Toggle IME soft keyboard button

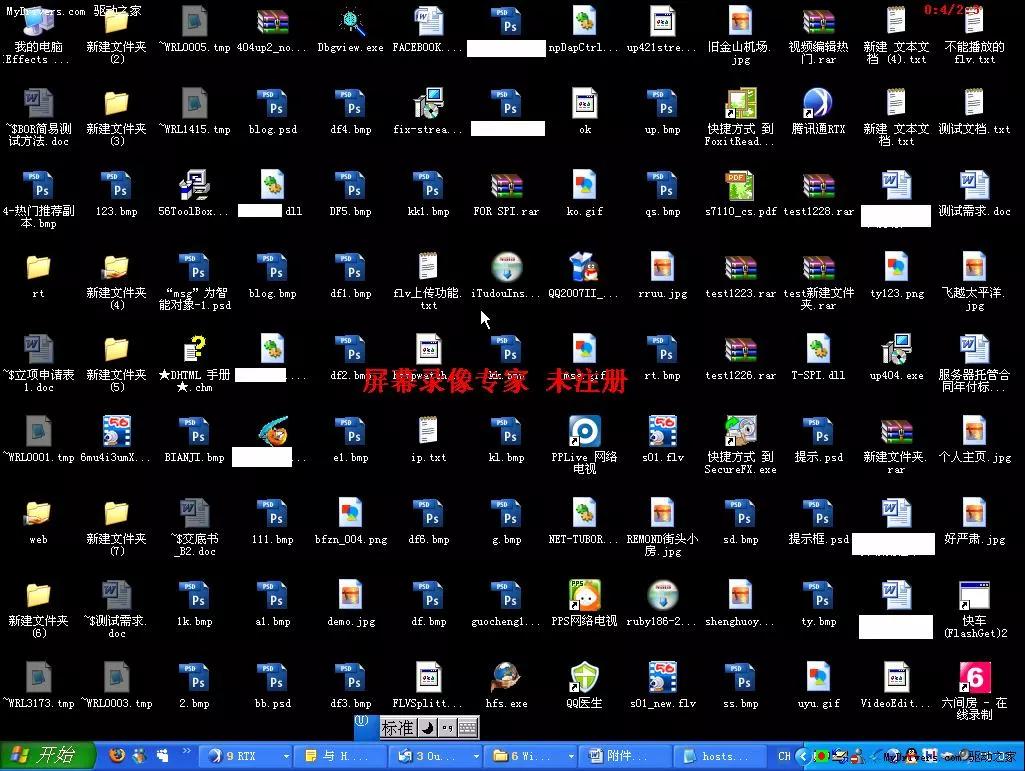tap(467, 727)
